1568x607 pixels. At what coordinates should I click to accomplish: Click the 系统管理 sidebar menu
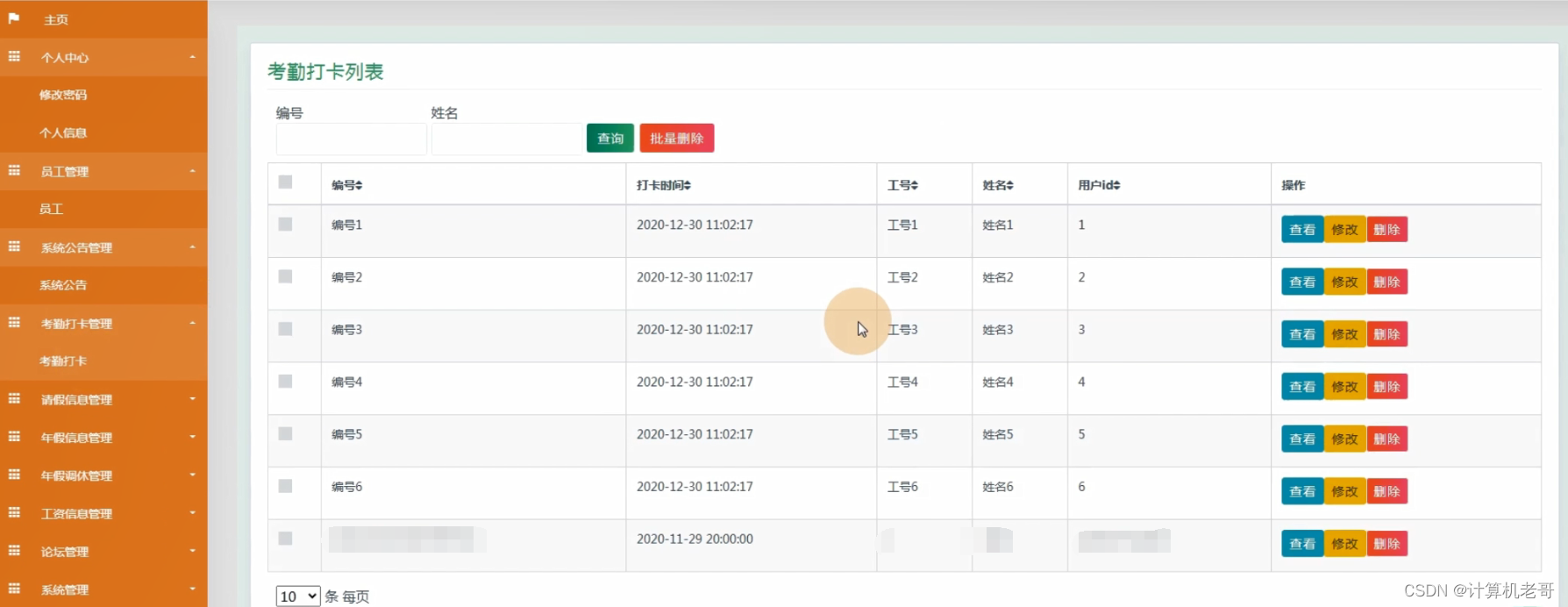click(103, 589)
